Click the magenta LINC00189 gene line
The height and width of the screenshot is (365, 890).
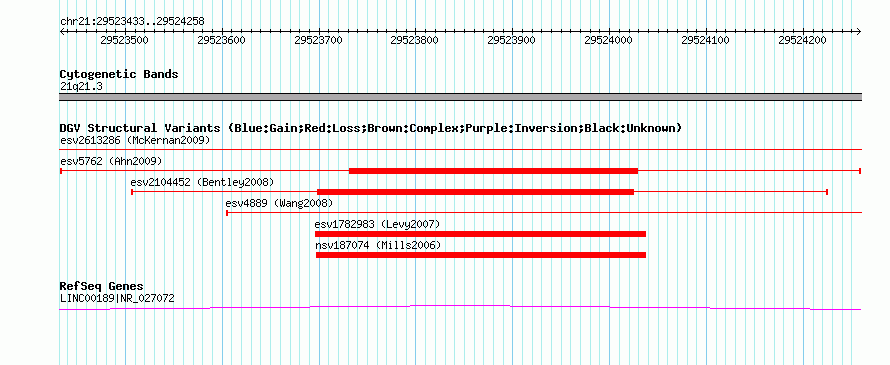[x=460, y=308]
